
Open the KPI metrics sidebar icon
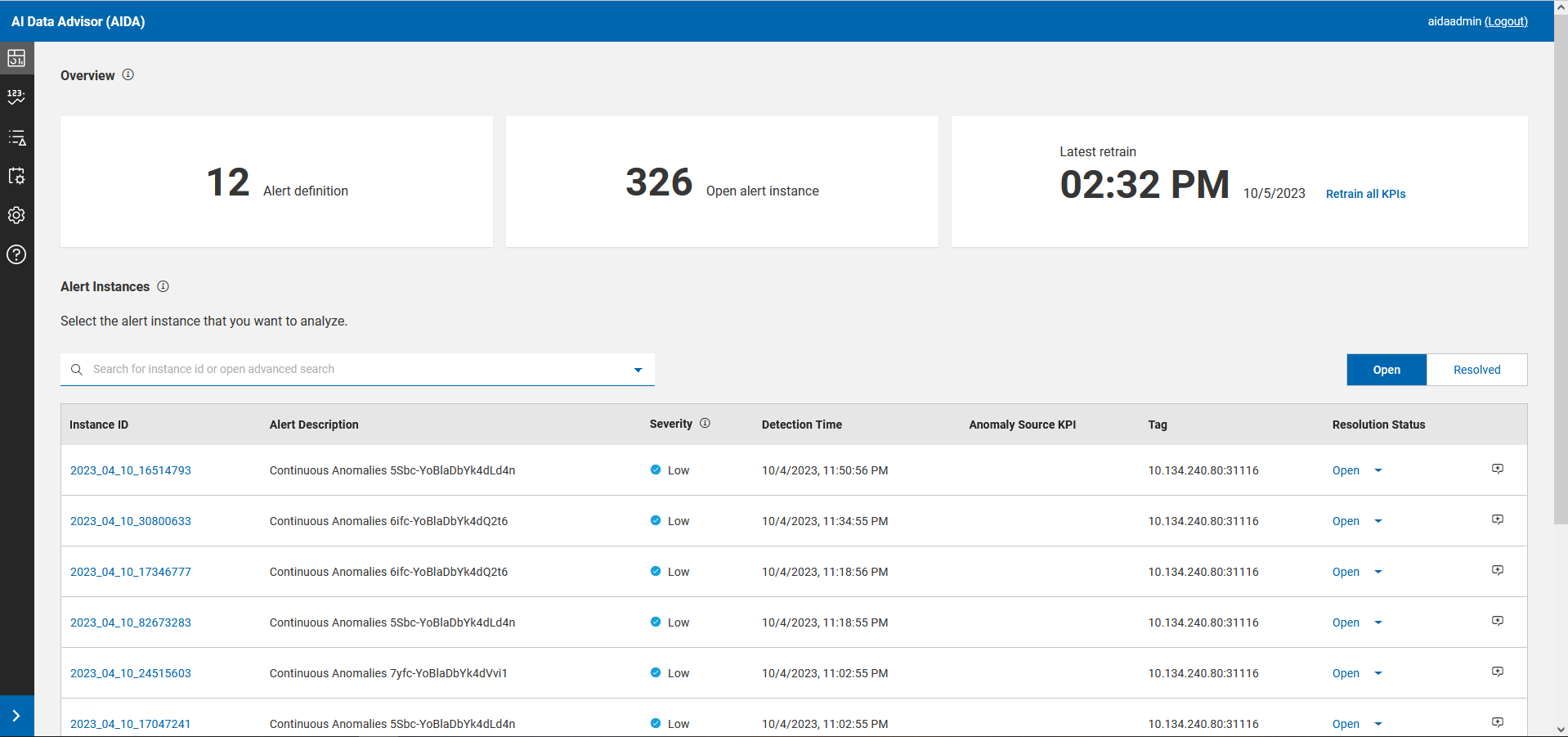[16, 97]
